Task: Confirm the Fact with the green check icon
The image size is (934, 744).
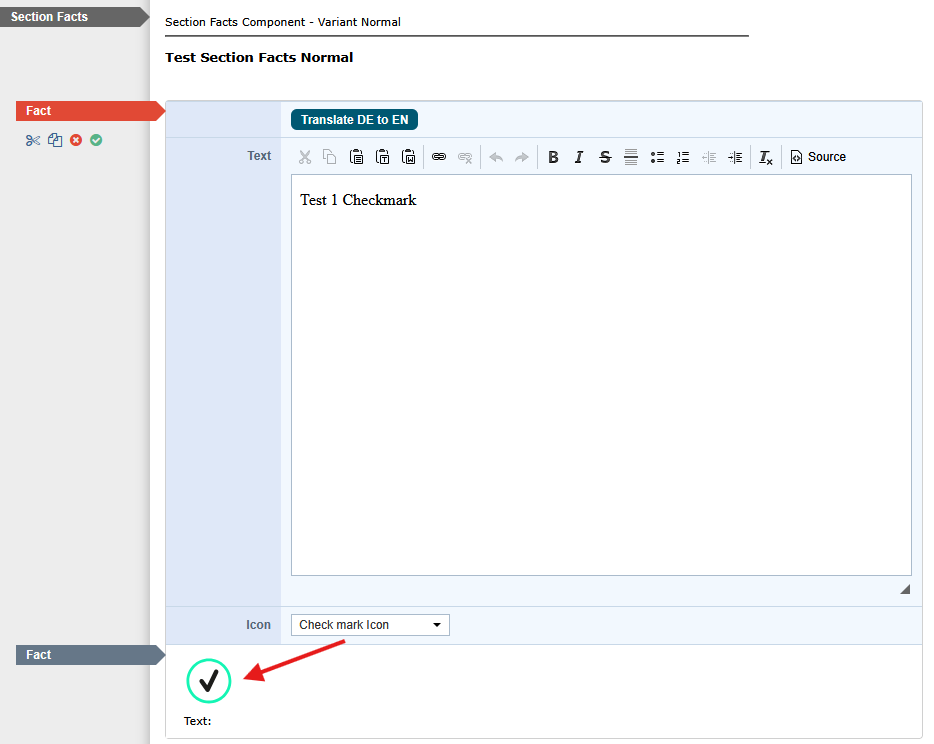Action: coord(96,140)
